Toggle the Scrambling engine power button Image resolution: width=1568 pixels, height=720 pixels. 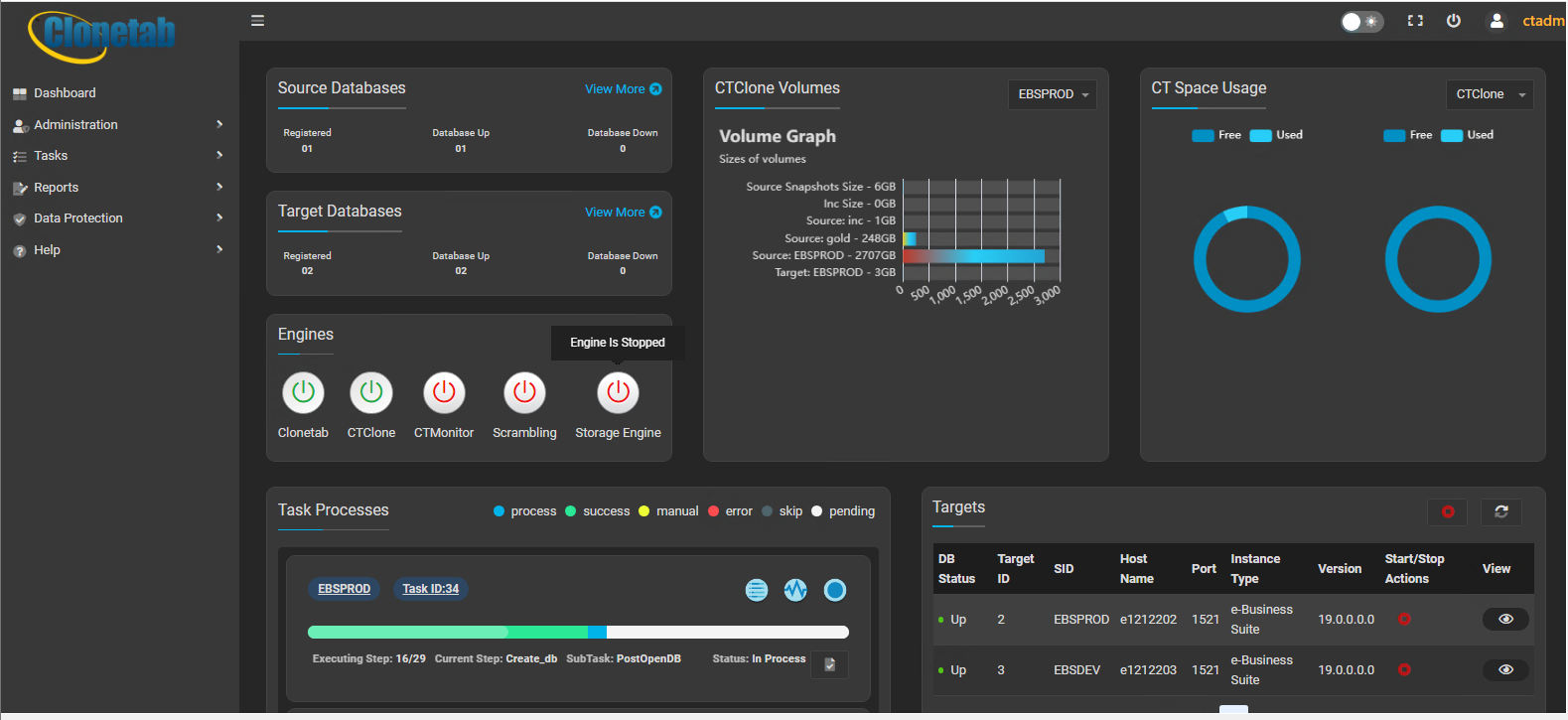(x=524, y=392)
